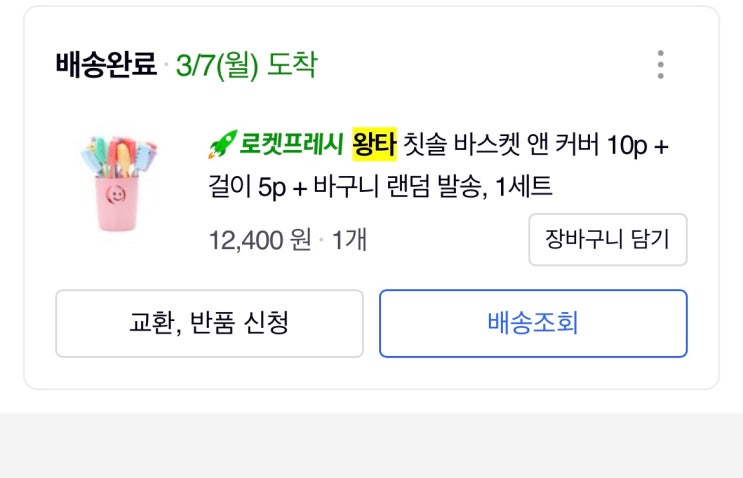Image resolution: width=743 pixels, height=478 pixels.
Task: Click the second title line ending in 1세트
Action: [x=380, y=187]
